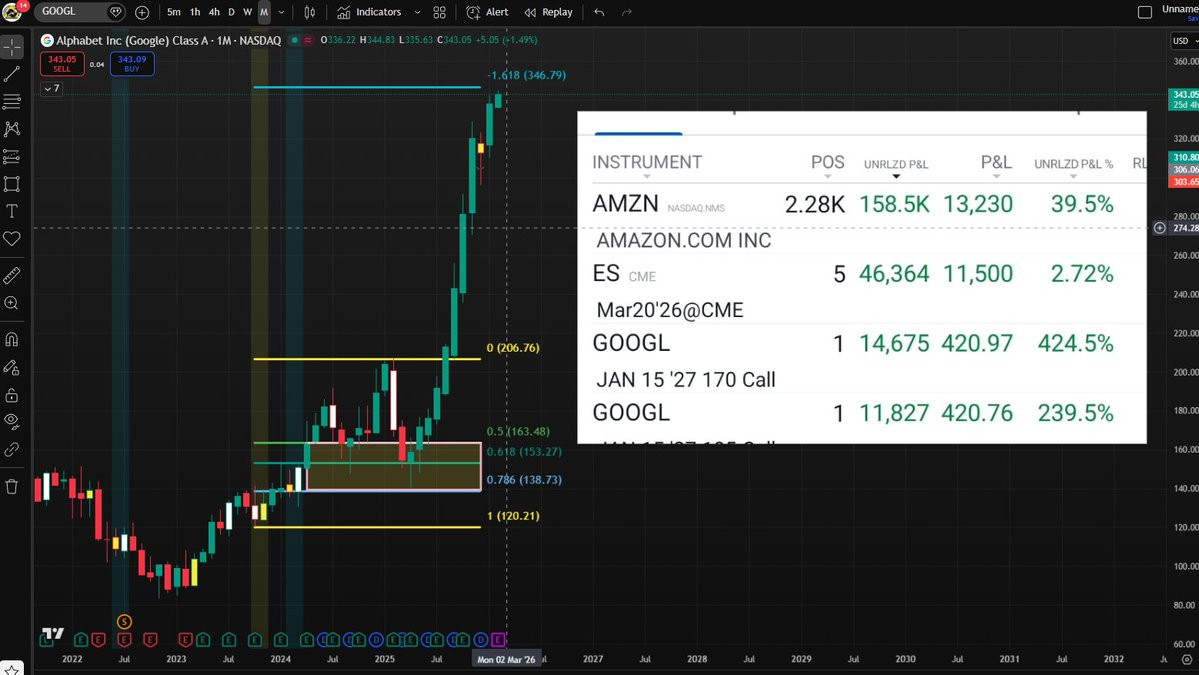Switch to W weekly timeframe
This screenshot has width=1199, height=675.
247,12
